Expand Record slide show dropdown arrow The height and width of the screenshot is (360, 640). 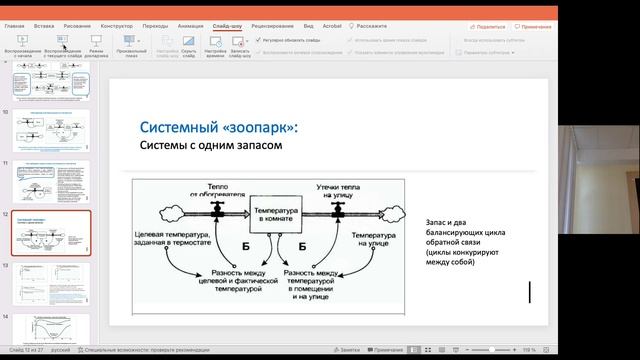pyautogui.click(x=247, y=41)
